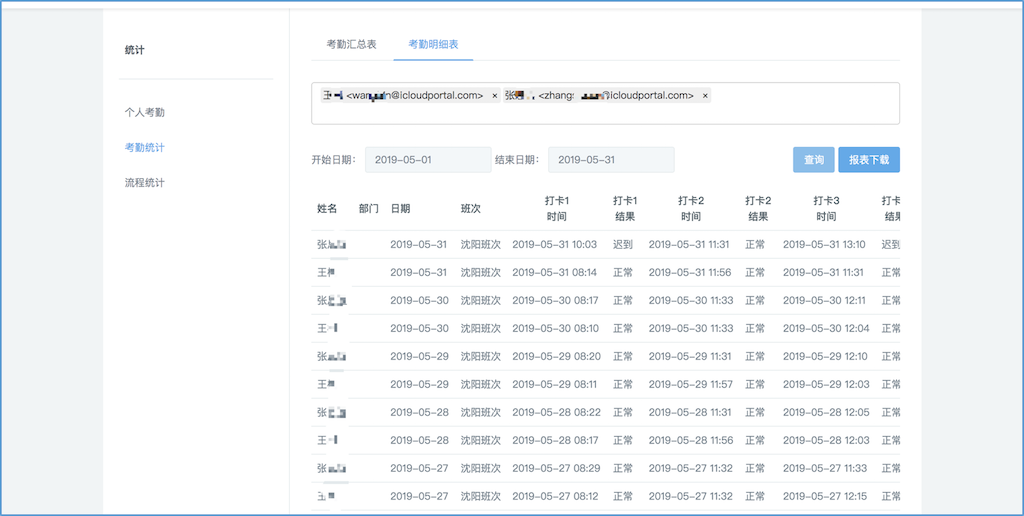Click the 打卡1 结果 column header
Screen dimensions: 1024x516
625,209
